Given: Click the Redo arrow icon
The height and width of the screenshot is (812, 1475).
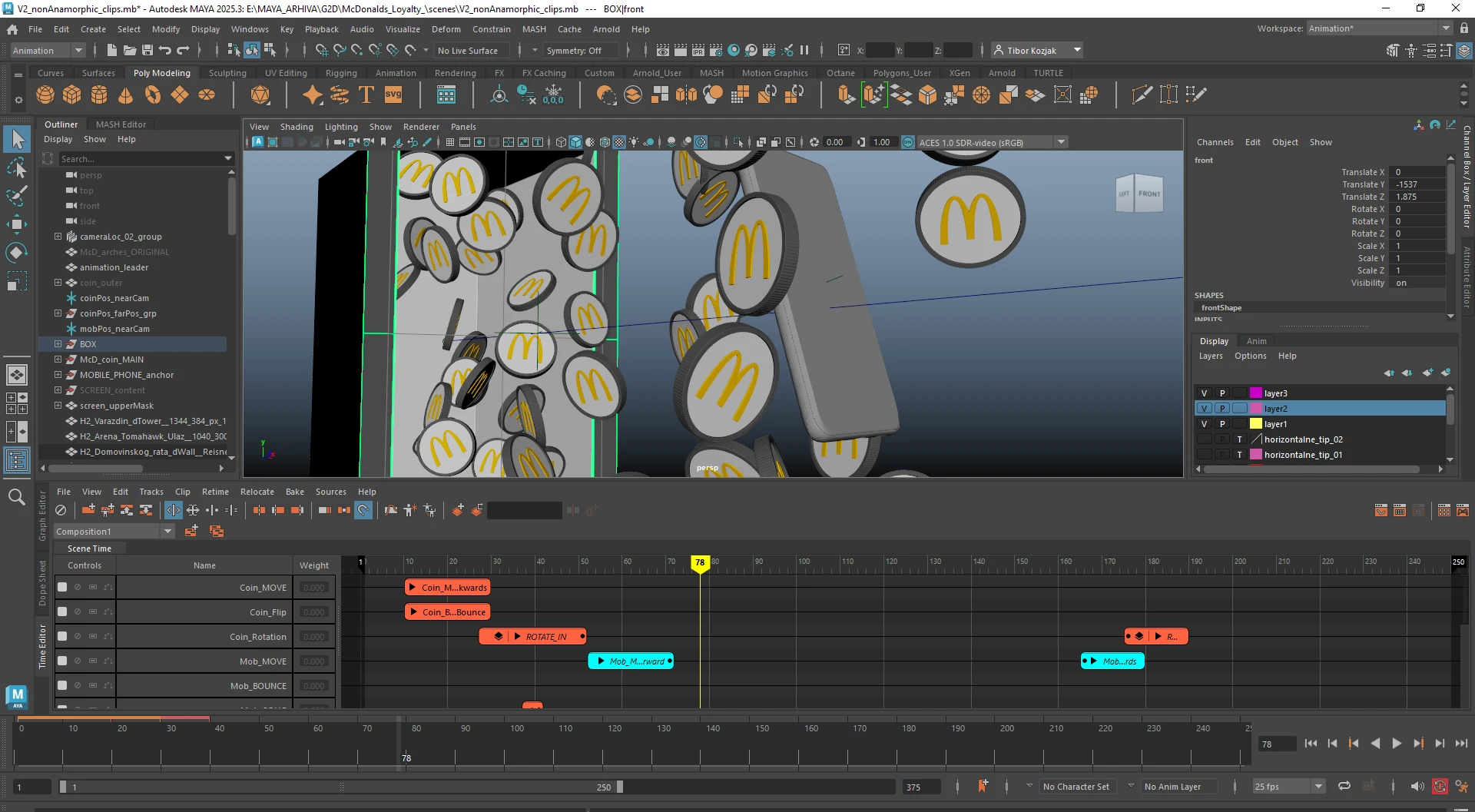Looking at the screenshot, I should 183,51.
